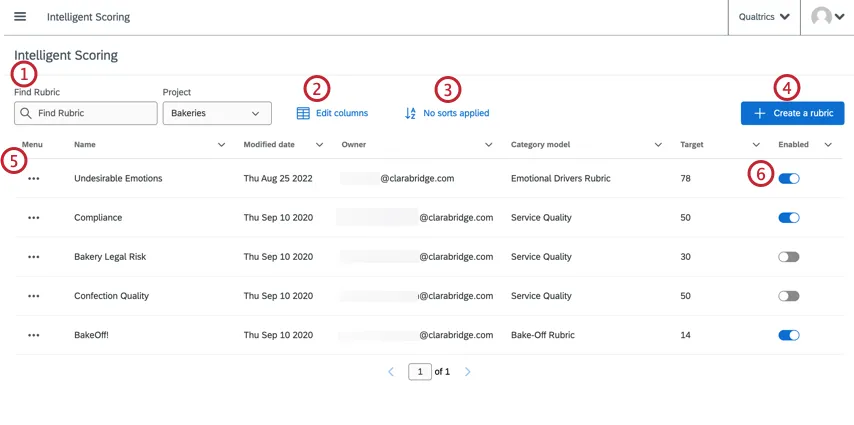Click the Create a rubric button
The height and width of the screenshot is (425, 854).
[792, 113]
